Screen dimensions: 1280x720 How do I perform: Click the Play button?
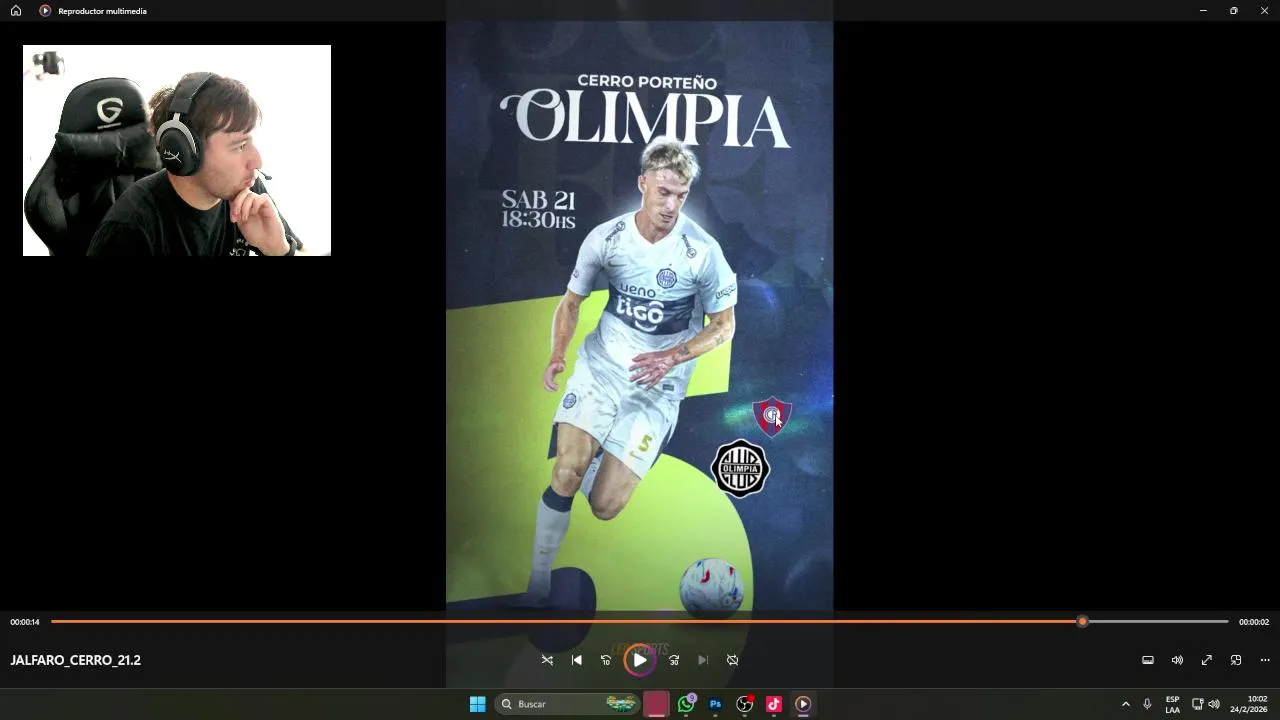coord(640,660)
